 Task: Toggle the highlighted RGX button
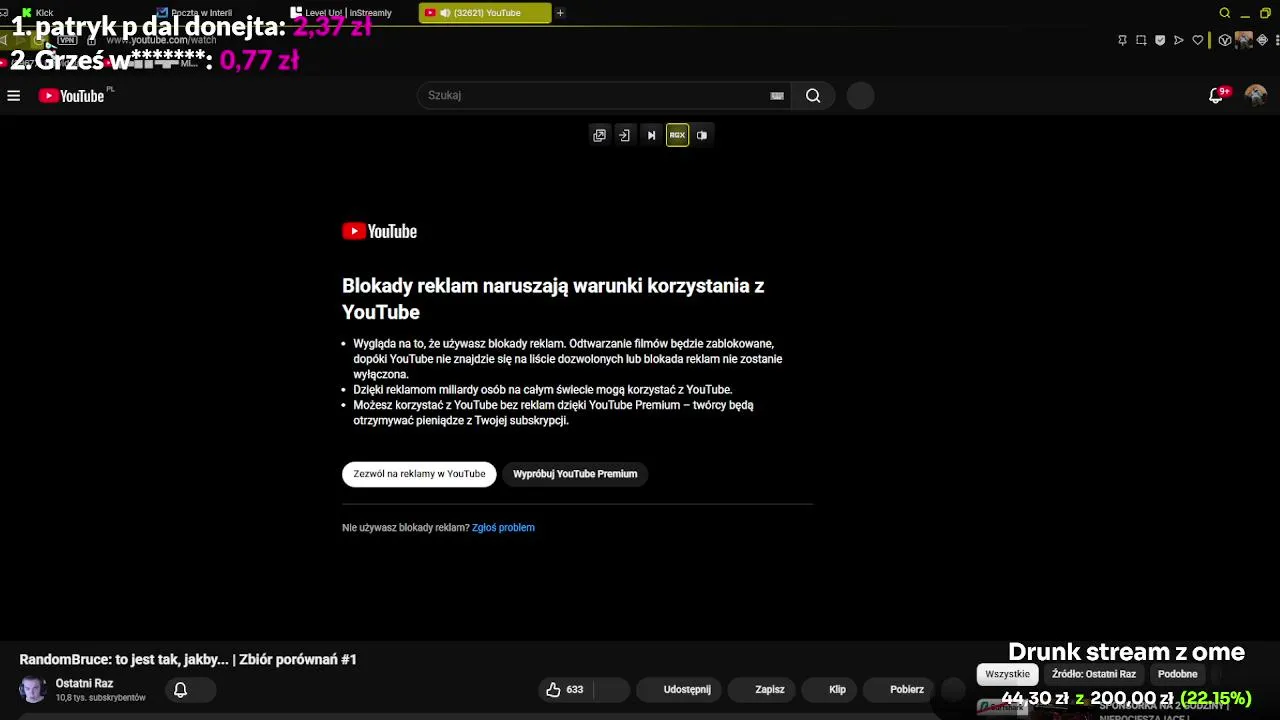pos(677,135)
